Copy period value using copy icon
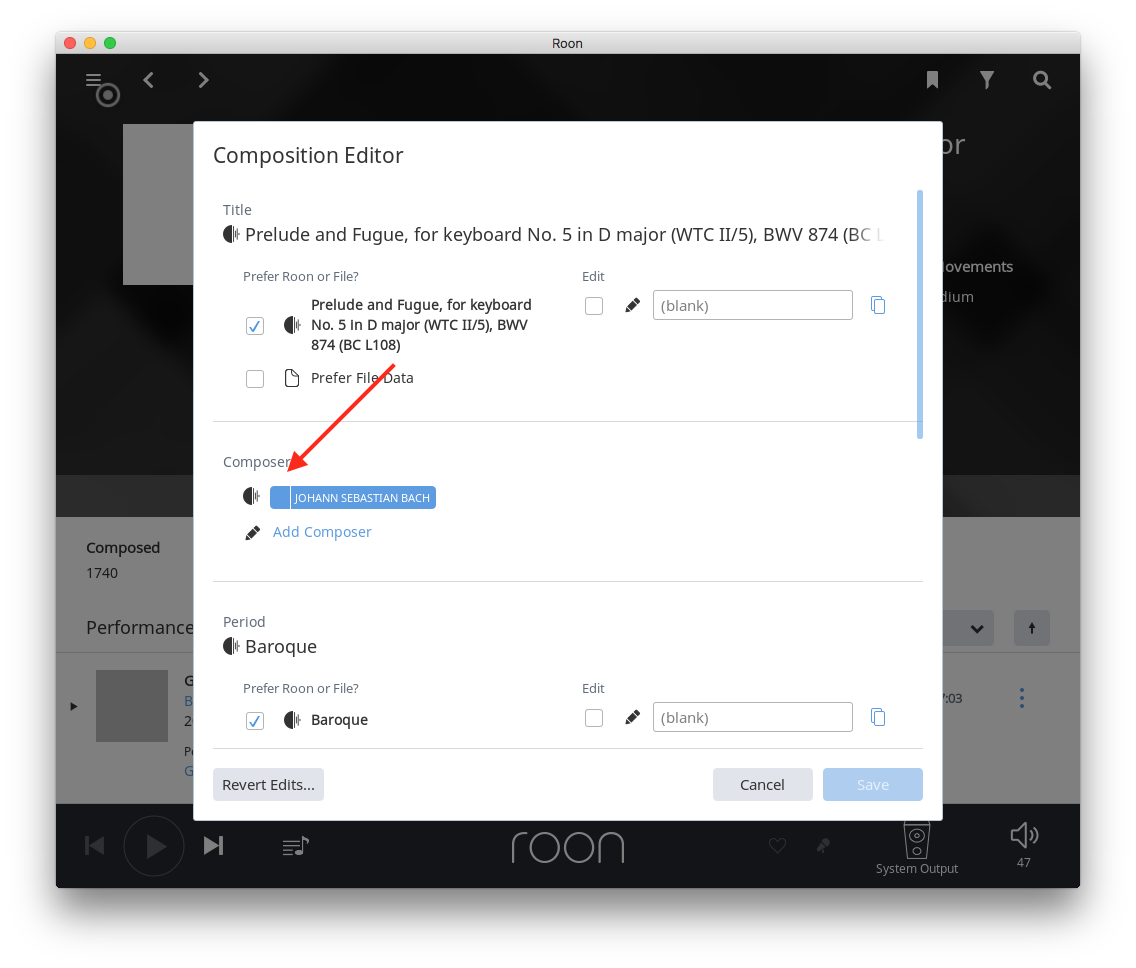 point(878,717)
